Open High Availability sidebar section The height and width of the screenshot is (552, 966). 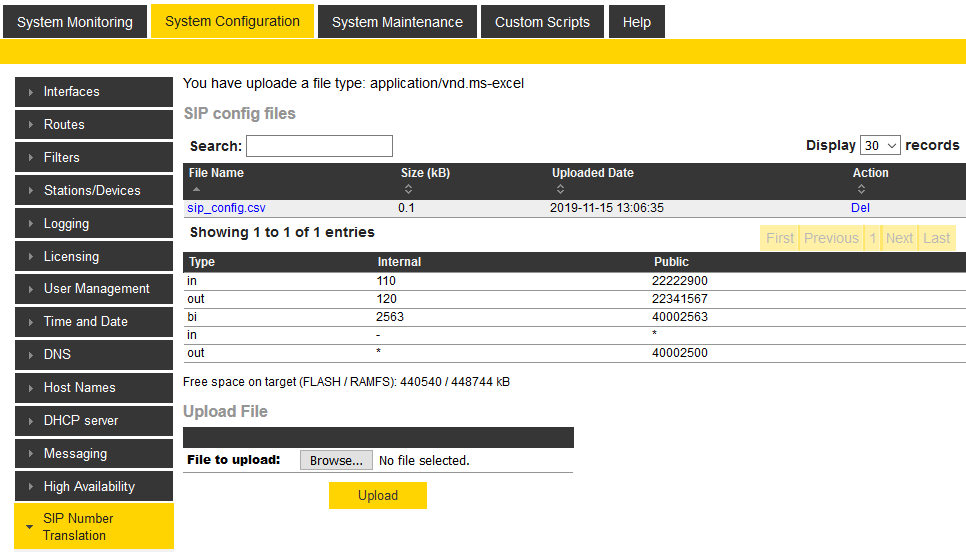click(94, 487)
